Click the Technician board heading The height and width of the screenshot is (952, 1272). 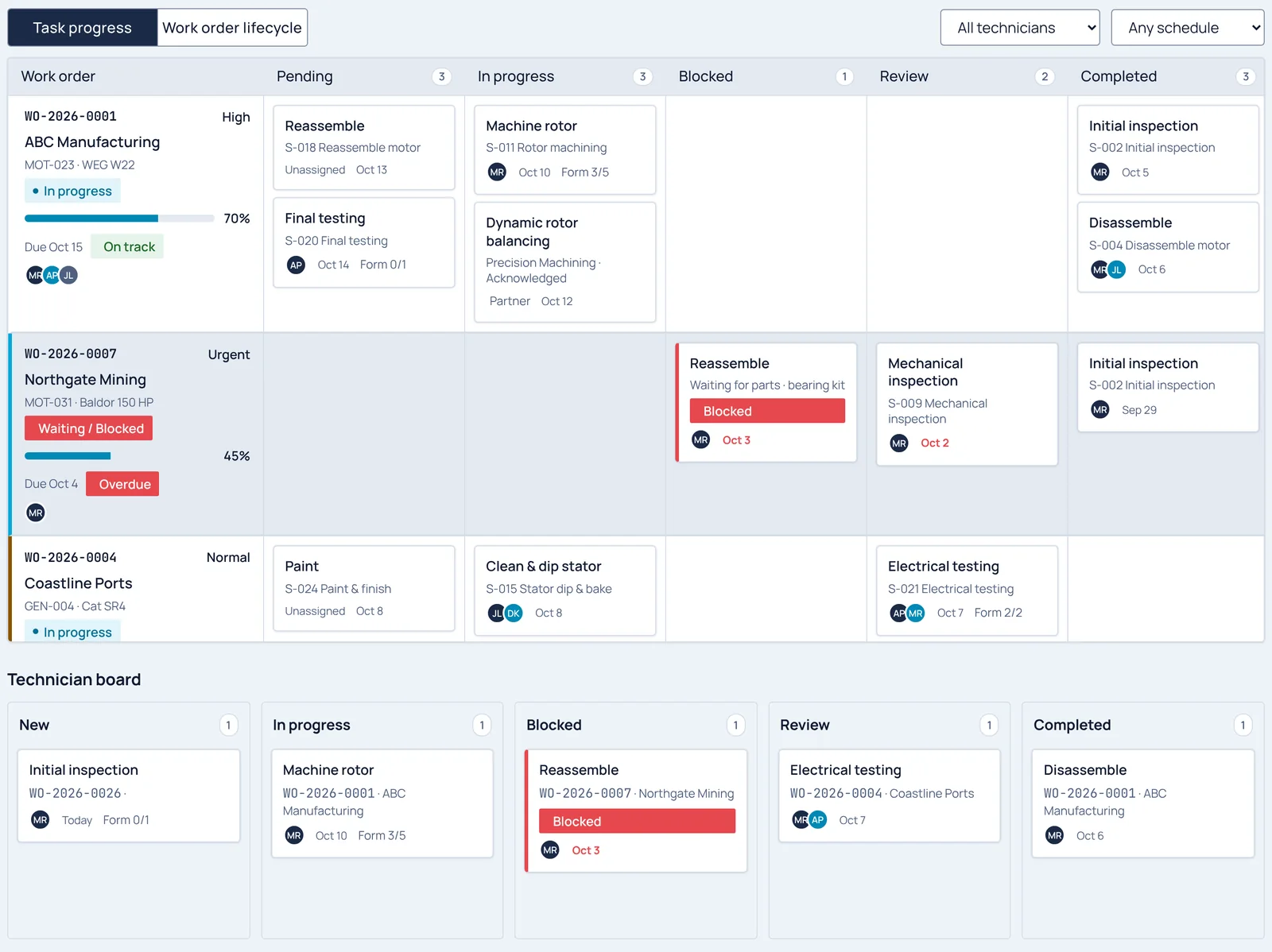click(x=74, y=679)
